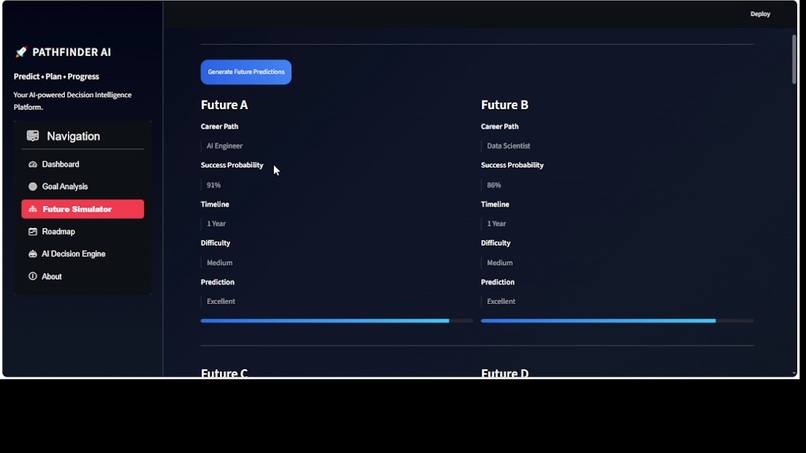
Task: Click the Goal Analysis target icon
Action: (33, 187)
